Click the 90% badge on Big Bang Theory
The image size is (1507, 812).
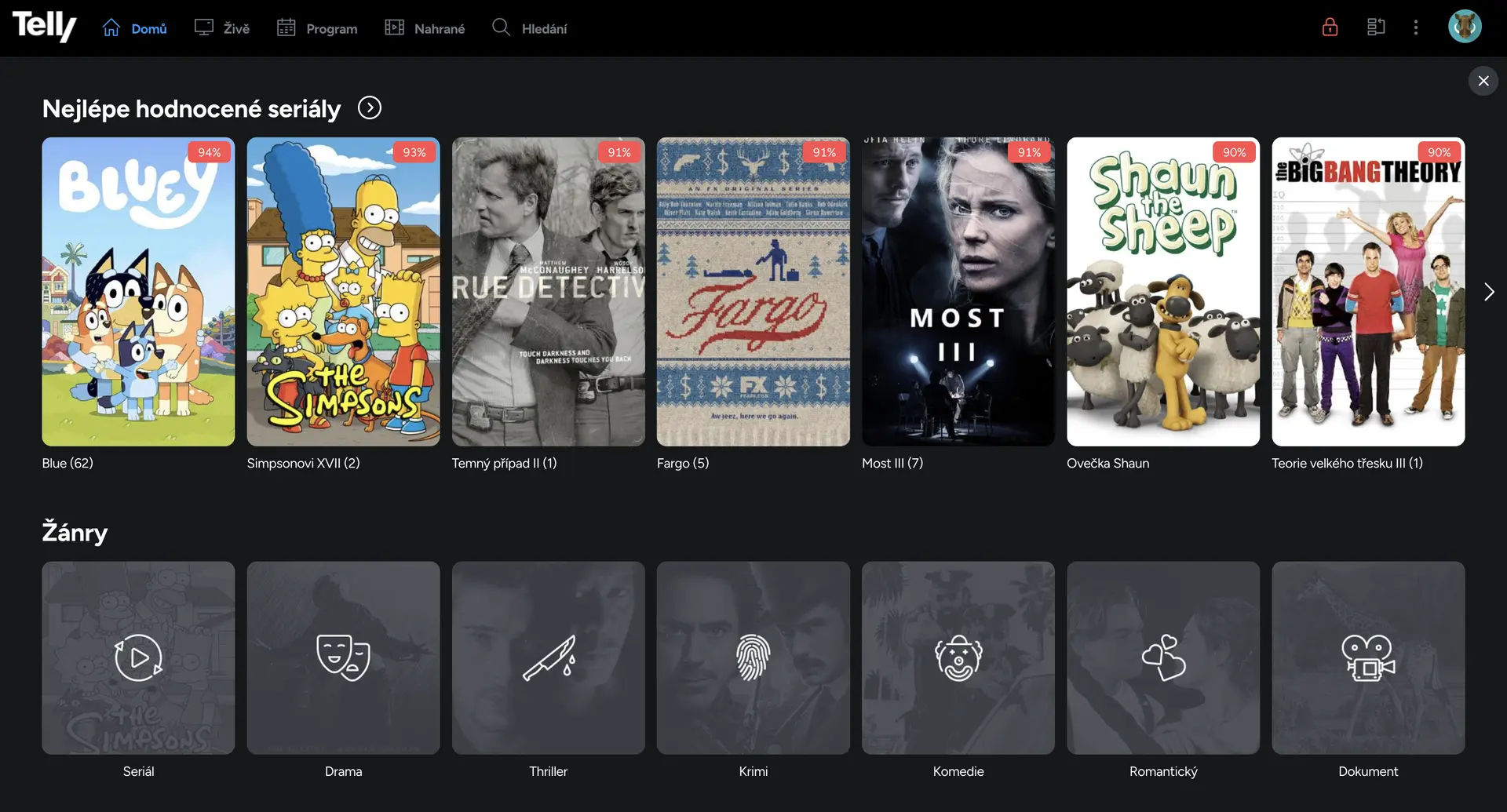coord(1439,152)
